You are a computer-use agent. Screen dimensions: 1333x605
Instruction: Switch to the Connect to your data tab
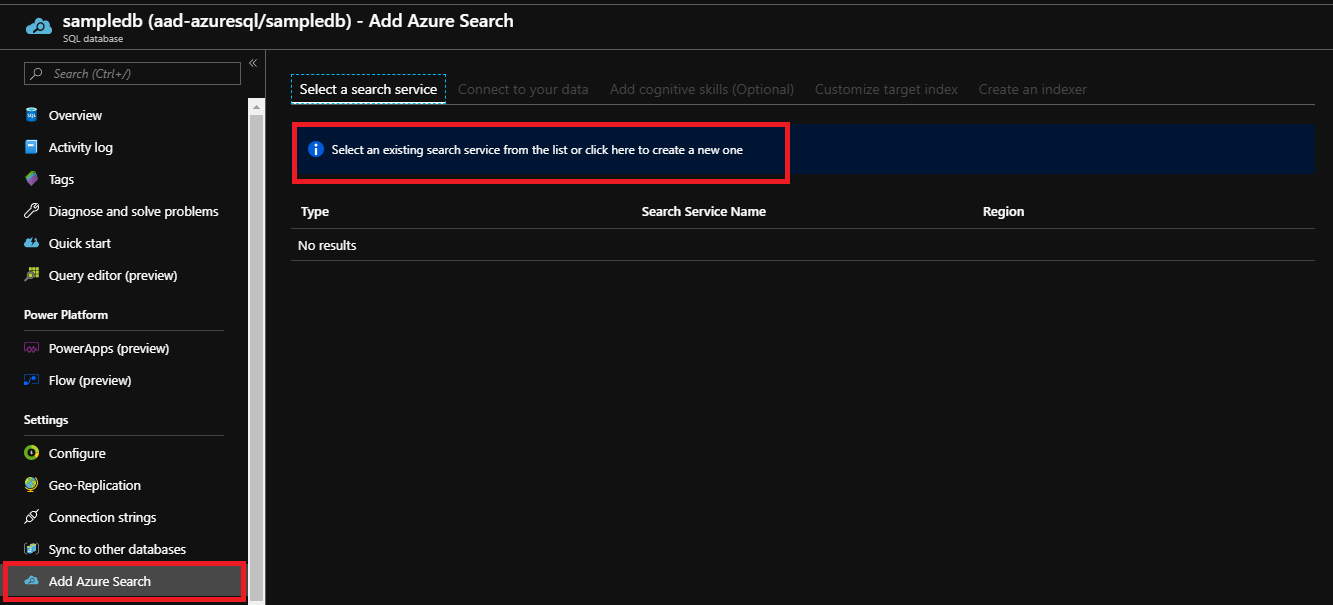pyautogui.click(x=523, y=89)
